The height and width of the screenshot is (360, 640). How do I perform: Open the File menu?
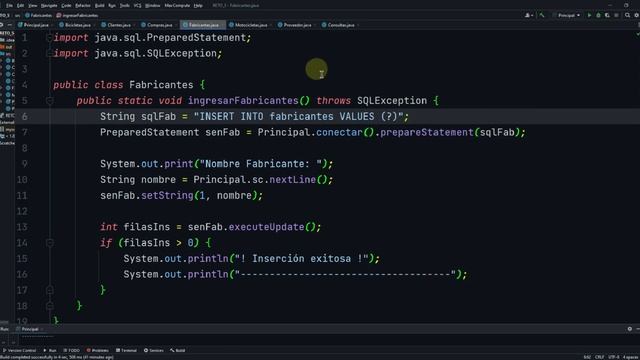9,6
